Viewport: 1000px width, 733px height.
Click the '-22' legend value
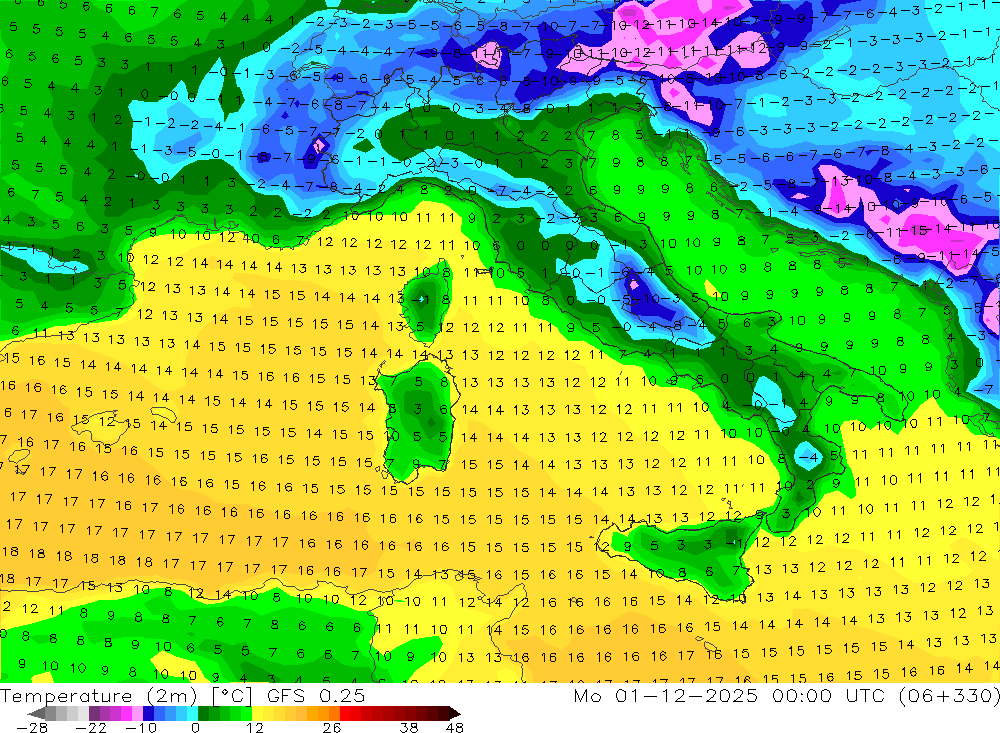[x=91, y=728]
